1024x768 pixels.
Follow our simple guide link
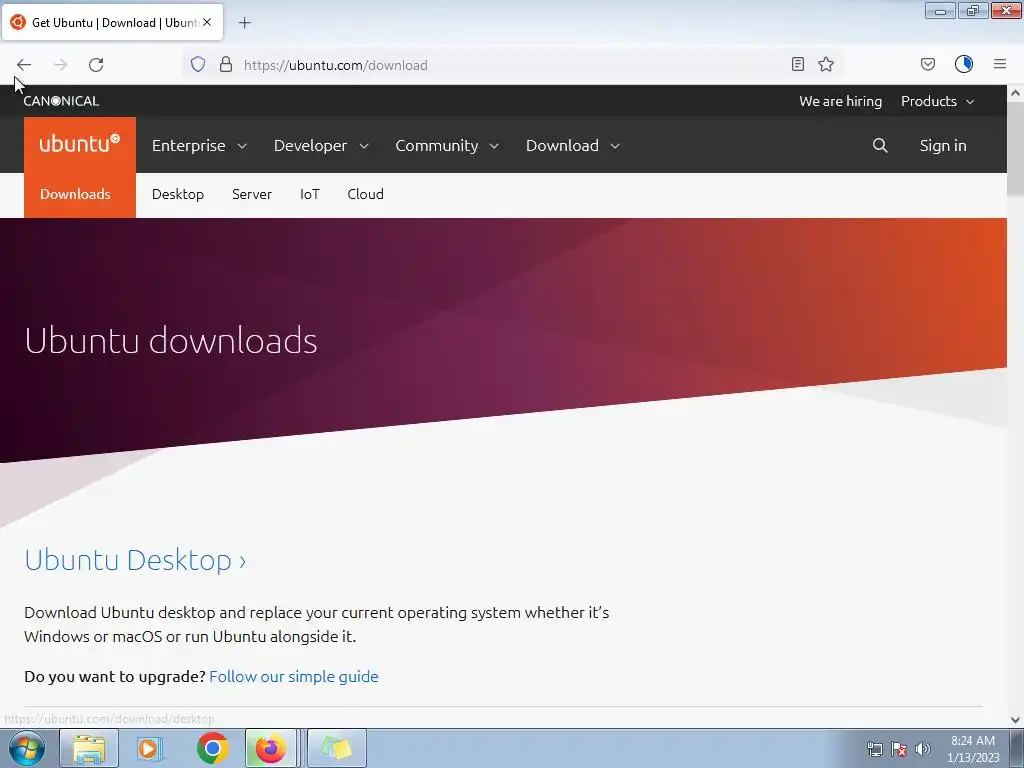(x=294, y=677)
